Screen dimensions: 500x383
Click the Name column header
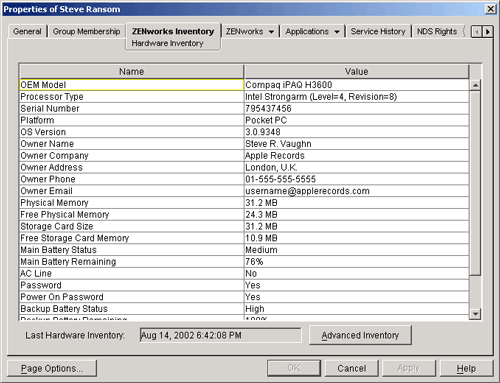[131, 72]
